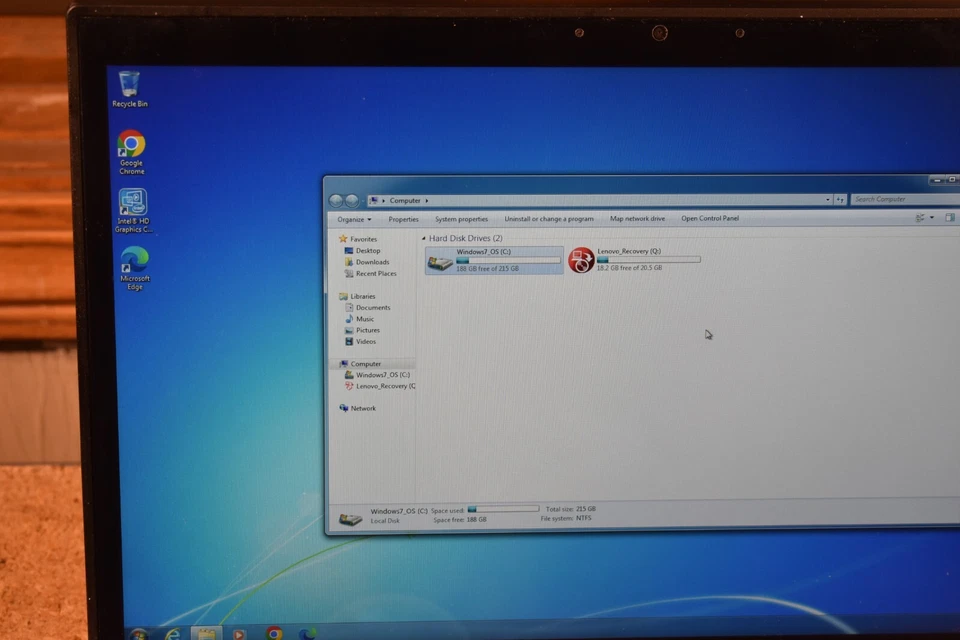The height and width of the screenshot is (640, 960).
Task: Open the Intel HD Graphics desktop shortcut
Action: (132, 203)
